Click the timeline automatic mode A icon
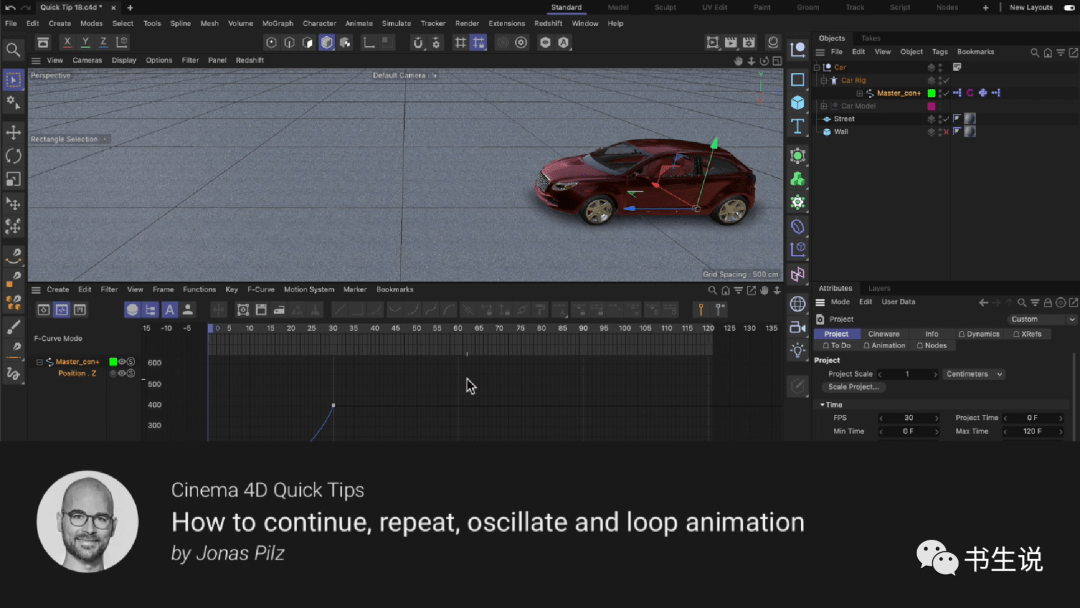The image size is (1080, 608). coord(169,310)
